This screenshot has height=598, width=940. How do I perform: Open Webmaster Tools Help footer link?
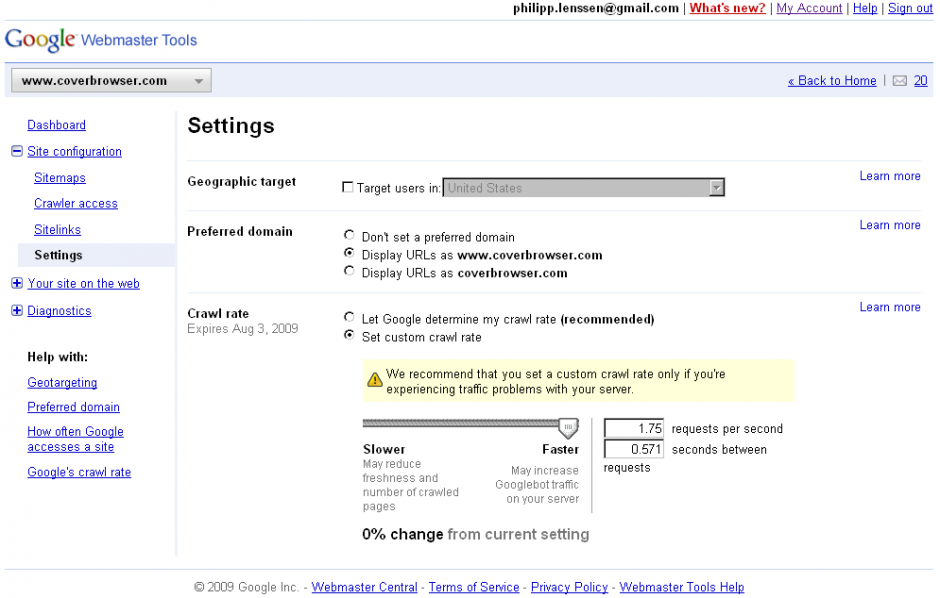point(682,587)
